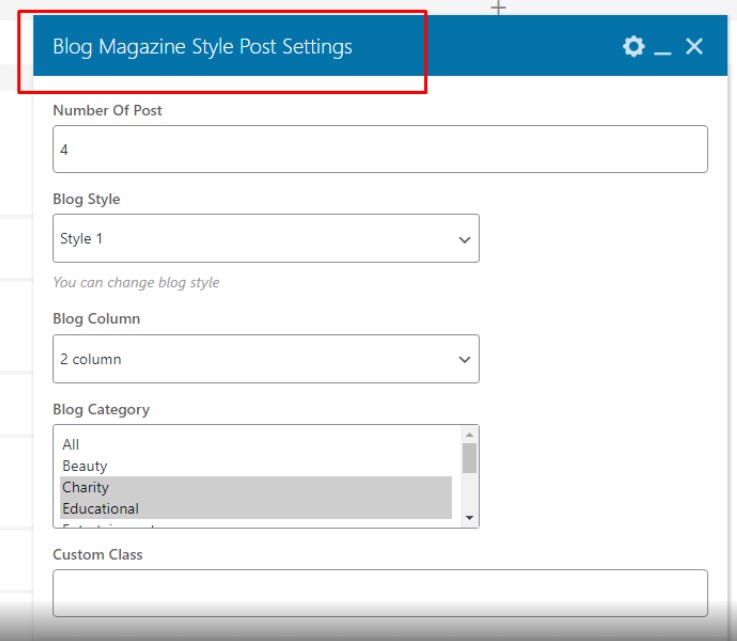Click the Blog Style chevron arrow
Image resolution: width=737 pixels, height=641 pixels.
464,240
